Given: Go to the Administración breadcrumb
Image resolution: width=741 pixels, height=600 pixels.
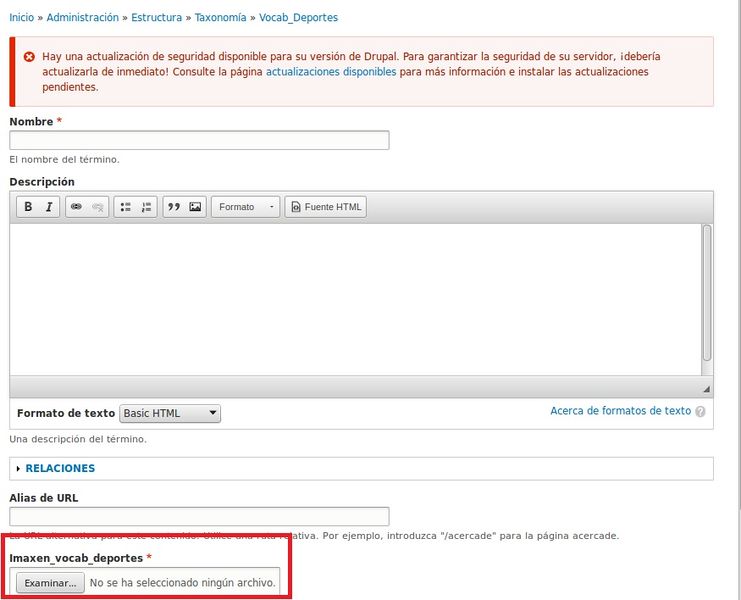Looking at the screenshot, I should (x=83, y=17).
